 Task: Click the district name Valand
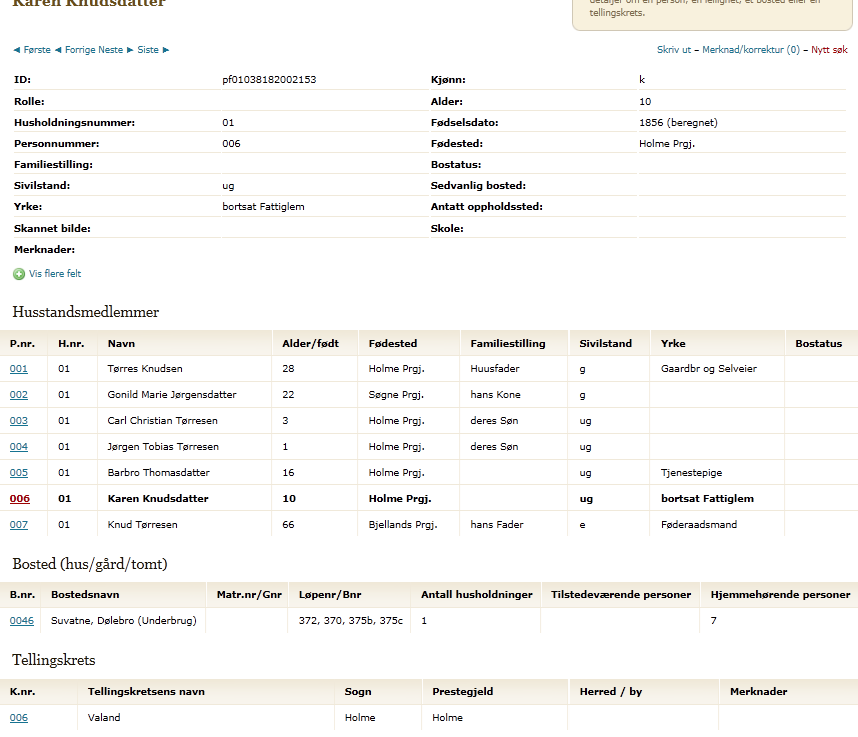pyautogui.click(x=104, y=717)
